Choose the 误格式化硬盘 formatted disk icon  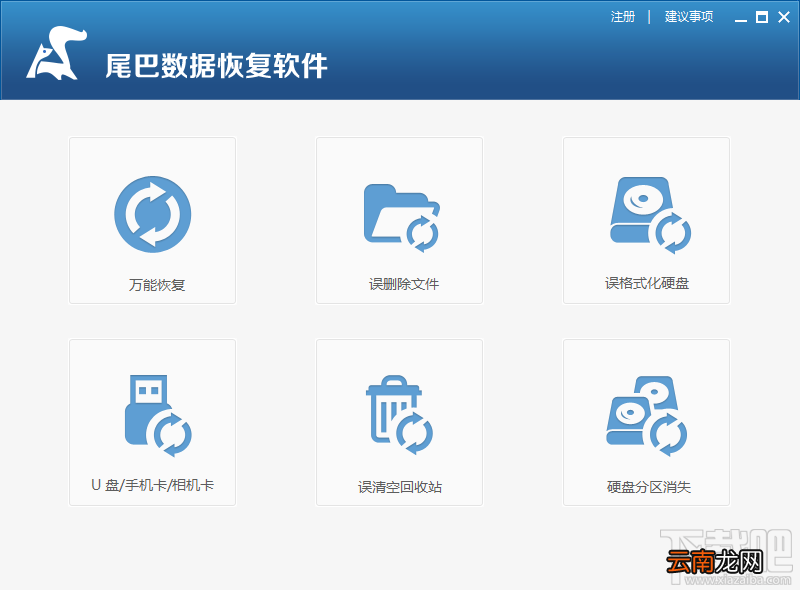coord(651,215)
